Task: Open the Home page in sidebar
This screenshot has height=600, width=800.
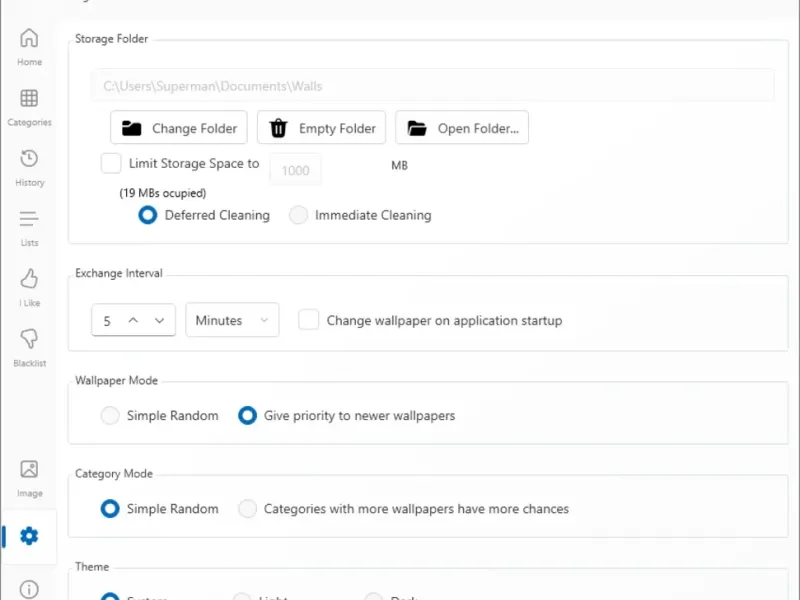Action: (x=29, y=46)
